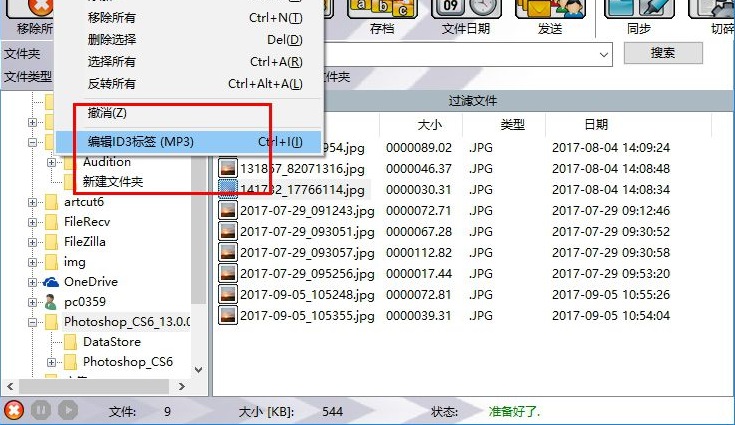The height and width of the screenshot is (425, 735).
Task: Expand the FileRecv folder node
Action: [32, 222]
